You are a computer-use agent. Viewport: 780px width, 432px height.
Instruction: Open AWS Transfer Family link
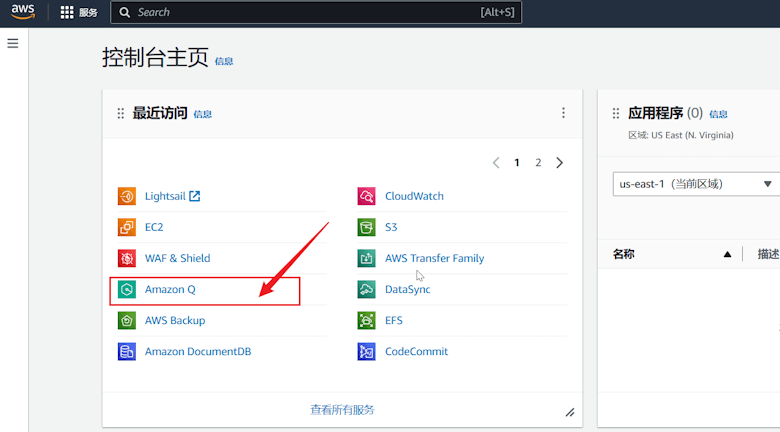[434, 258]
